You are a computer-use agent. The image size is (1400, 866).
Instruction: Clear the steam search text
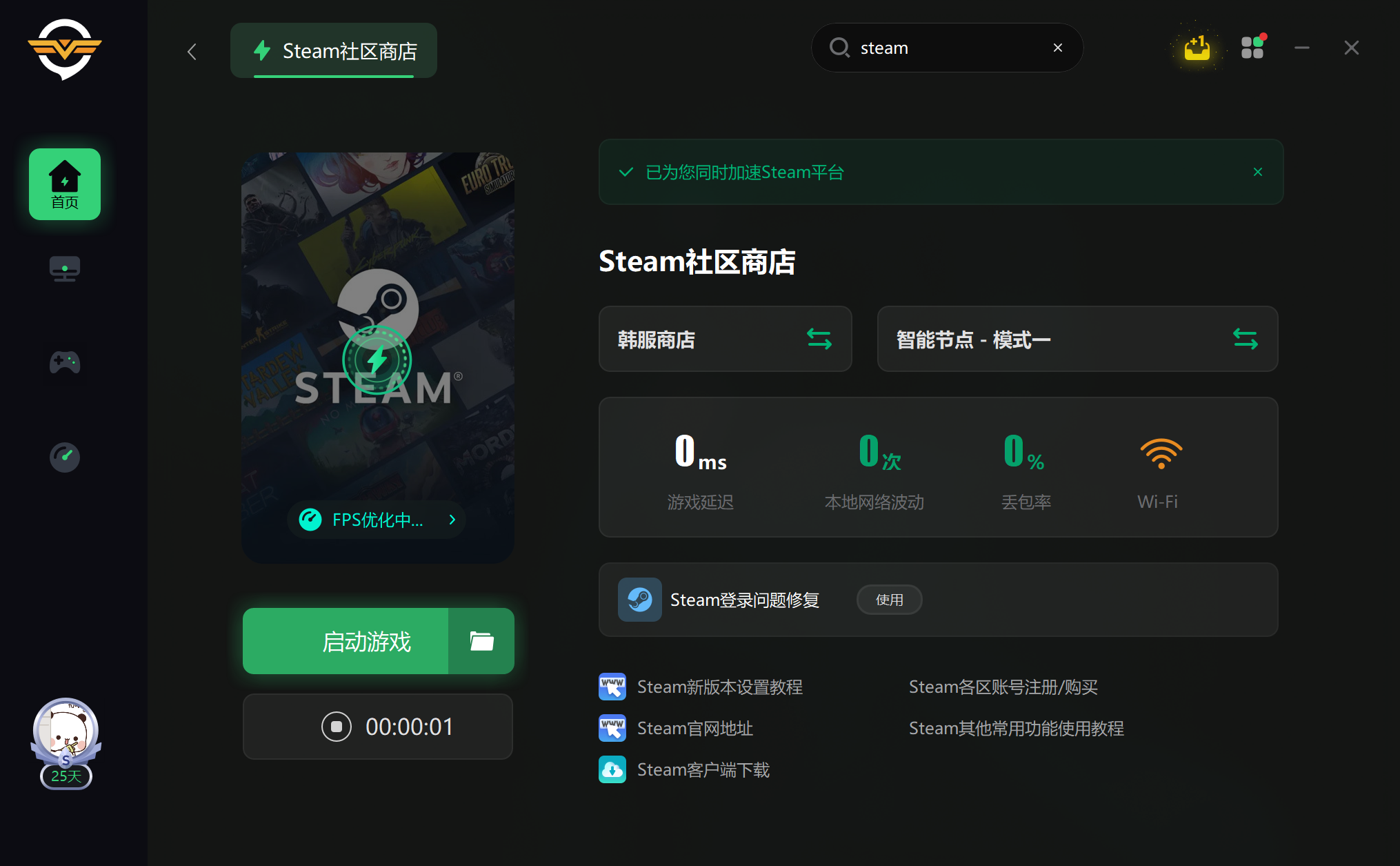click(x=1057, y=47)
